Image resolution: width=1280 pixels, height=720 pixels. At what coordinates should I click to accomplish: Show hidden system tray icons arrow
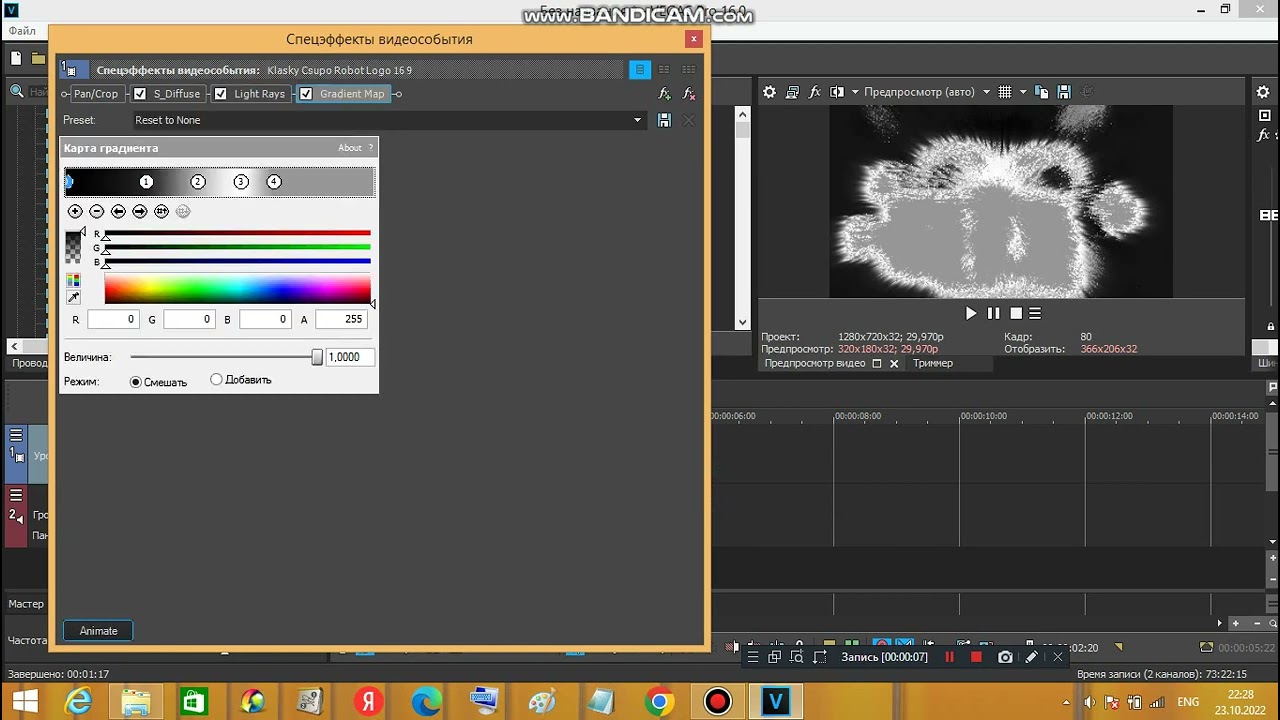tap(1065, 702)
